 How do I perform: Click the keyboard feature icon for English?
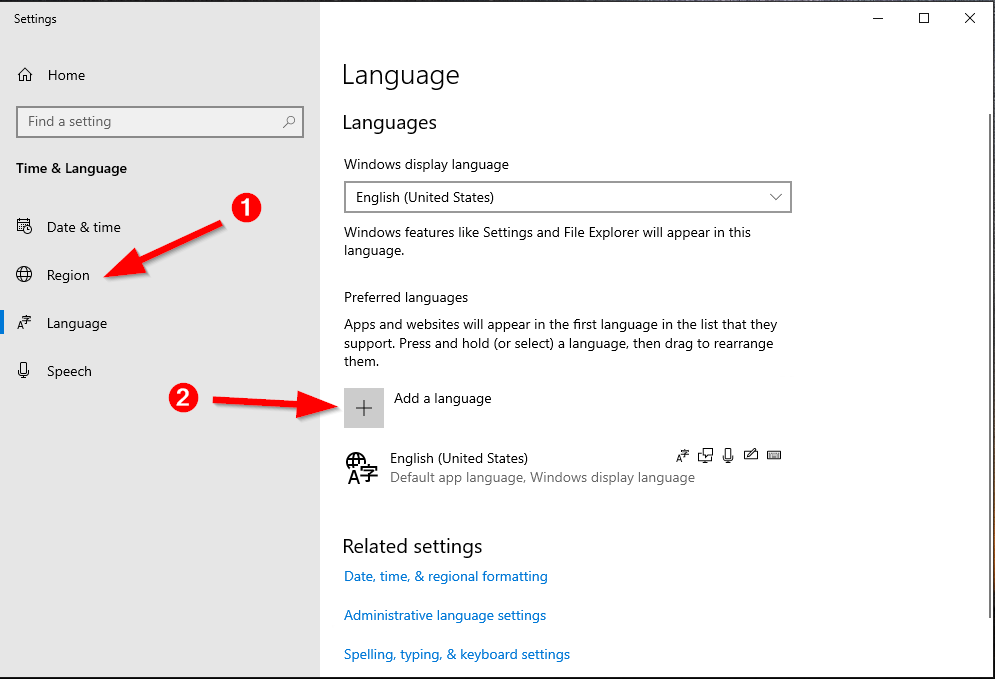coord(773,456)
